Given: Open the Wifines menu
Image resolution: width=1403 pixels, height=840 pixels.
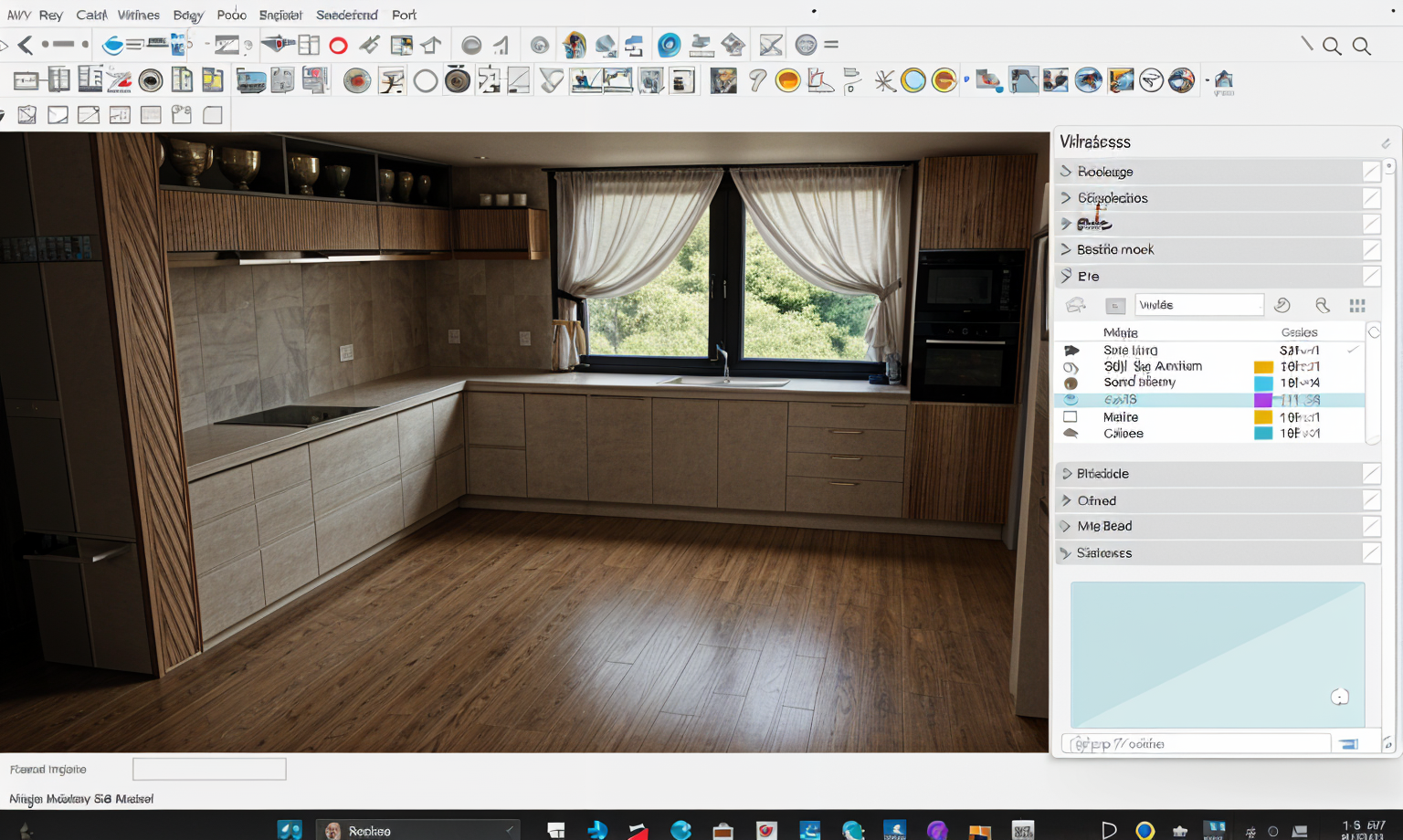Looking at the screenshot, I should pos(138,15).
